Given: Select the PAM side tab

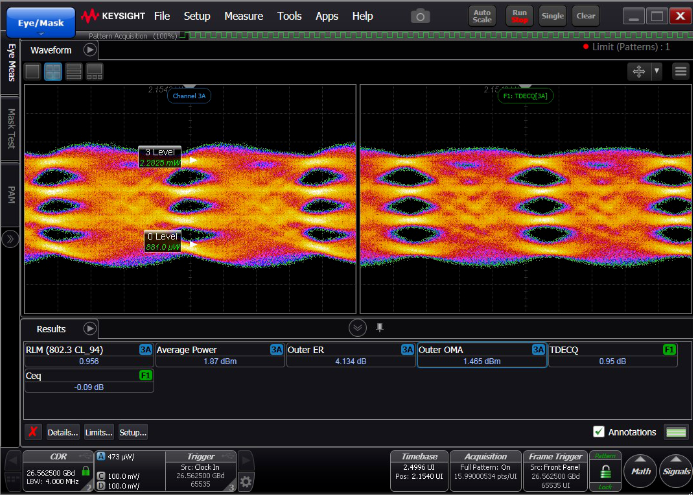Looking at the screenshot, I should tap(11, 194).
